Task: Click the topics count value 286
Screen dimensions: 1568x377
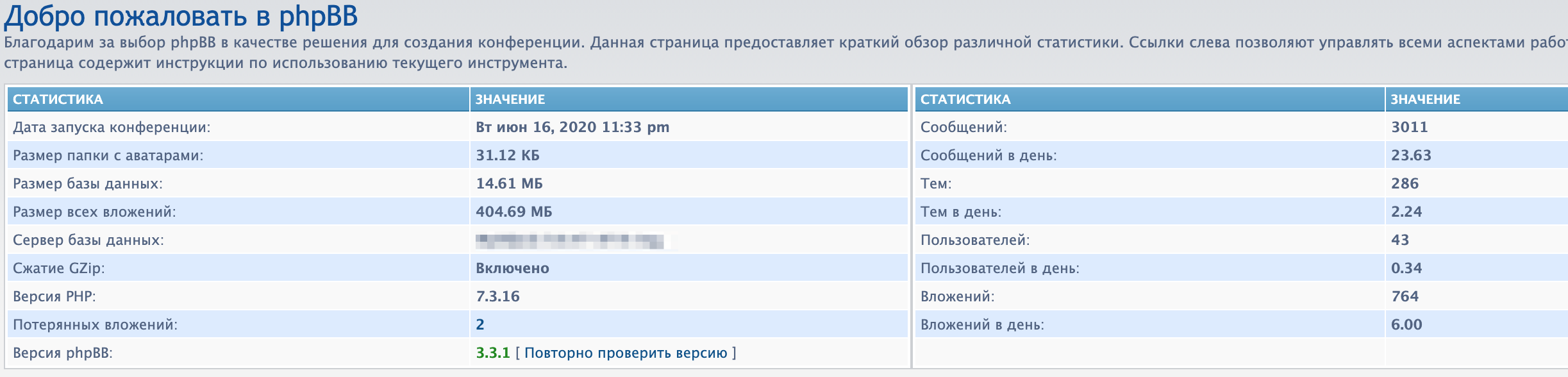Action: (1405, 183)
